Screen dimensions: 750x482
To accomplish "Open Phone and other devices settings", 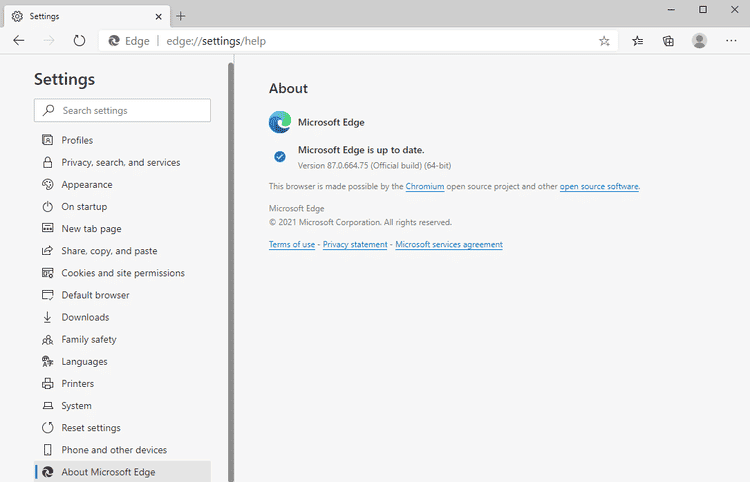I will pyautogui.click(x=122, y=450).
